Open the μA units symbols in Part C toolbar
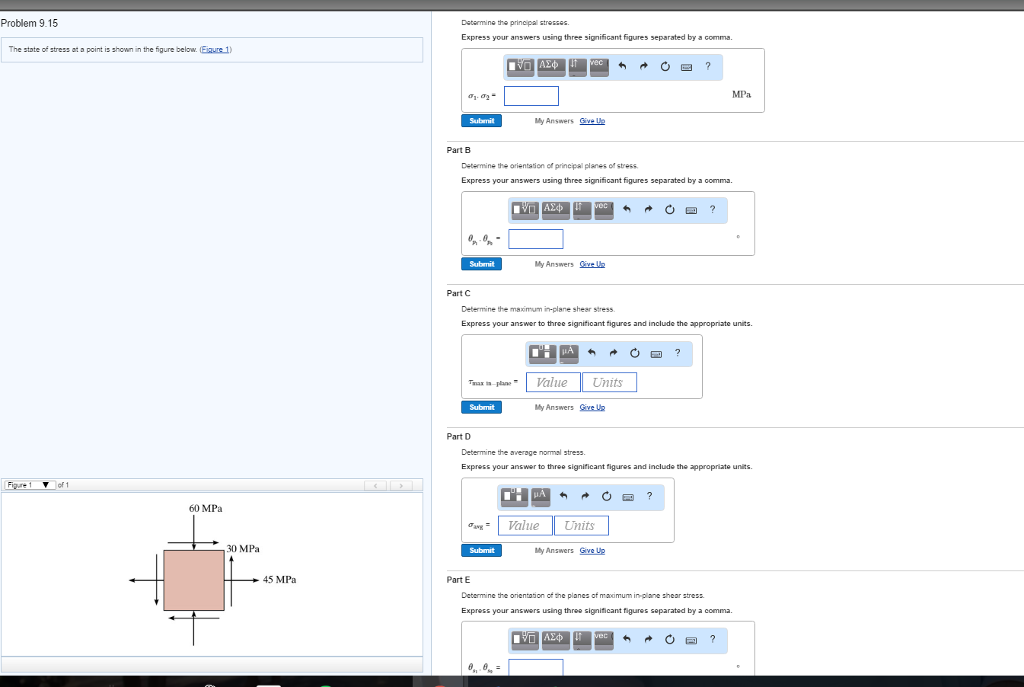 tap(568, 353)
